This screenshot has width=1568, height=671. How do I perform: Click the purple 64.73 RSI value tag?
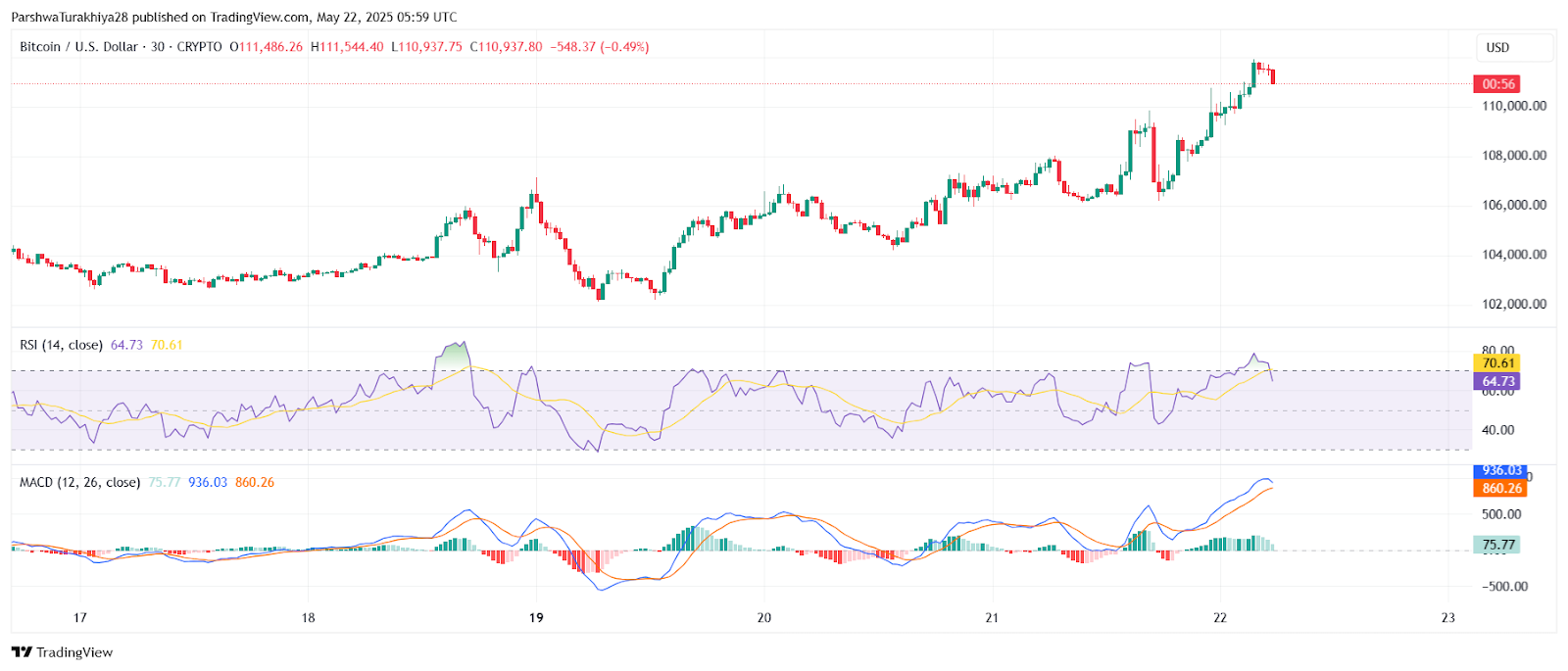tap(1498, 382)
